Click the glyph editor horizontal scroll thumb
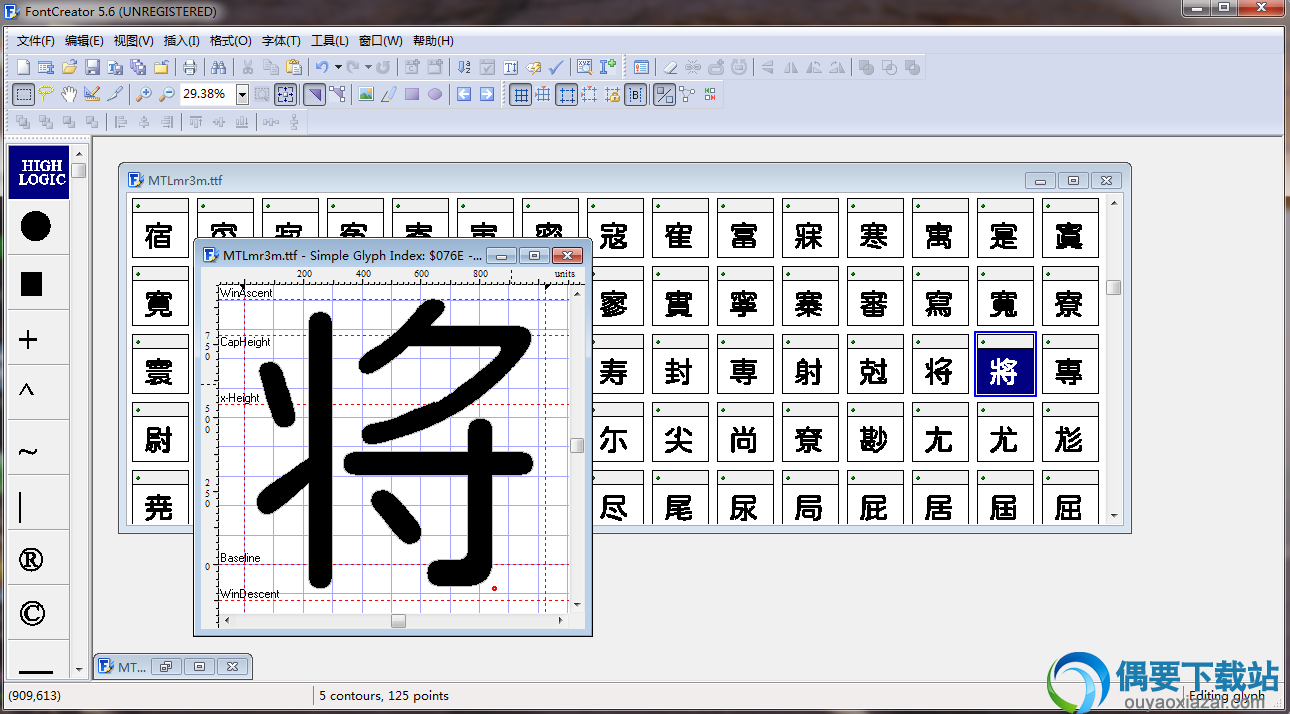Viewport: 1290px width, 714px height. pos(398,621)
